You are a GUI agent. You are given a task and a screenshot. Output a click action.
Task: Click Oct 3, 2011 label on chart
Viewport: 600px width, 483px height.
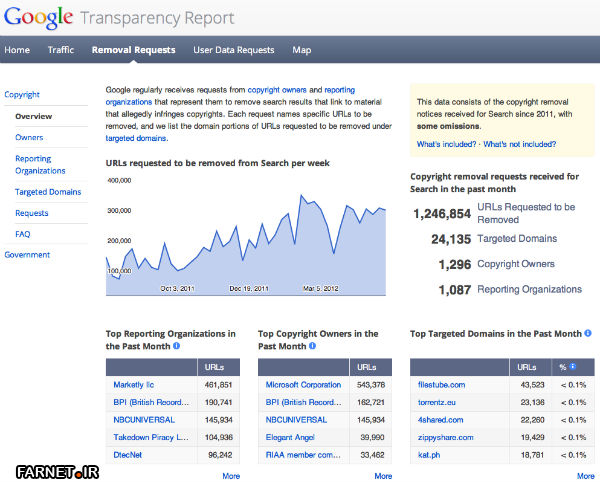tap(178, 289)
